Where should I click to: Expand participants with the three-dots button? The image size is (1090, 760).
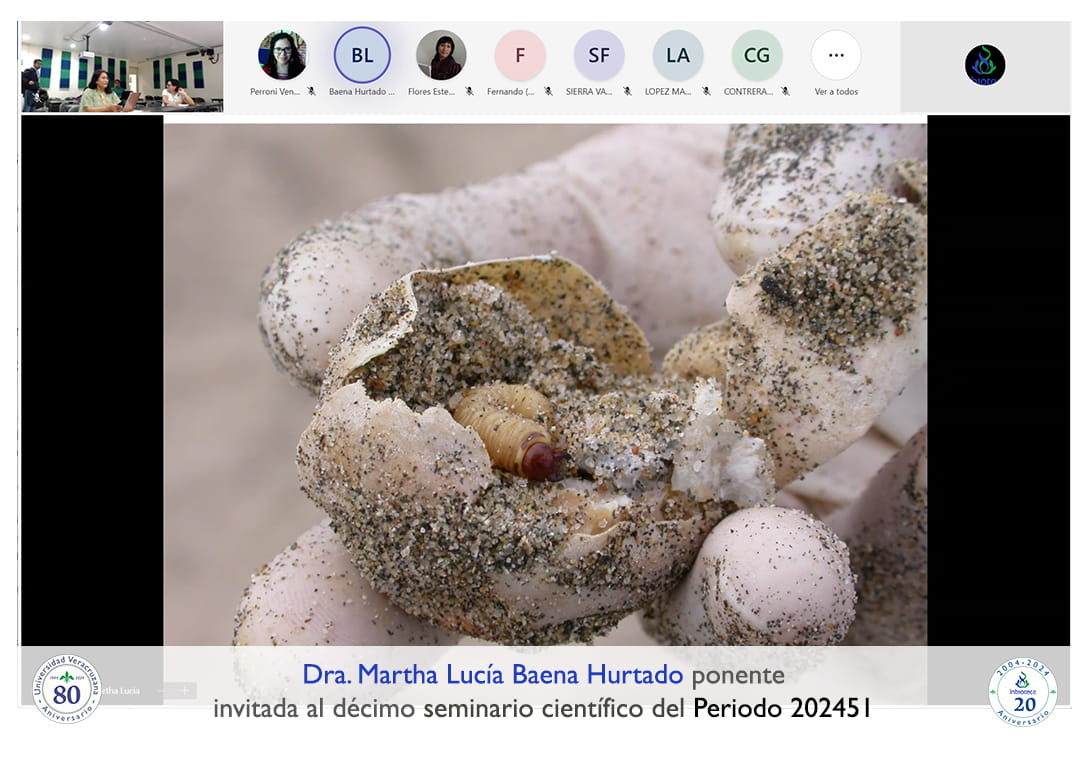pos(836,55)
